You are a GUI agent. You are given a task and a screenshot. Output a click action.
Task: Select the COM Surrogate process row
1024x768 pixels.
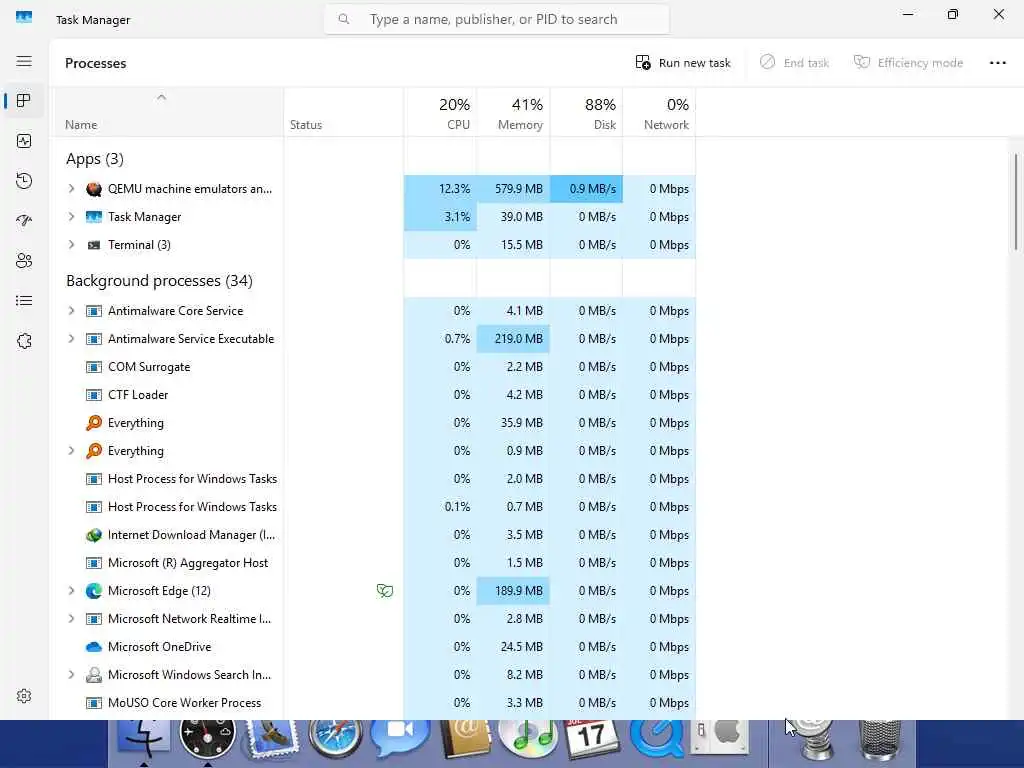pyautogui.click(x=374, y=367)
